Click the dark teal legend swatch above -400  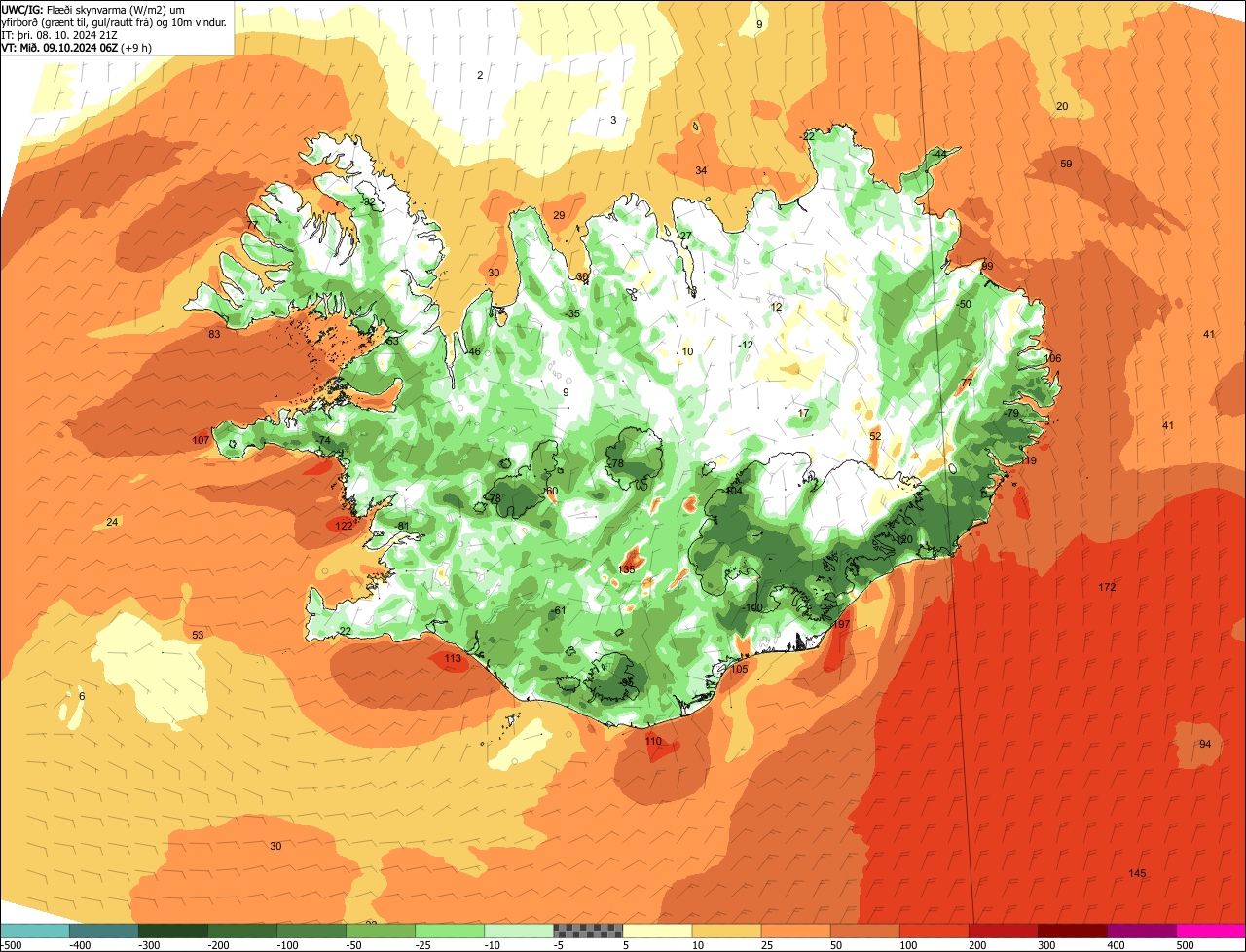point(104,931)
